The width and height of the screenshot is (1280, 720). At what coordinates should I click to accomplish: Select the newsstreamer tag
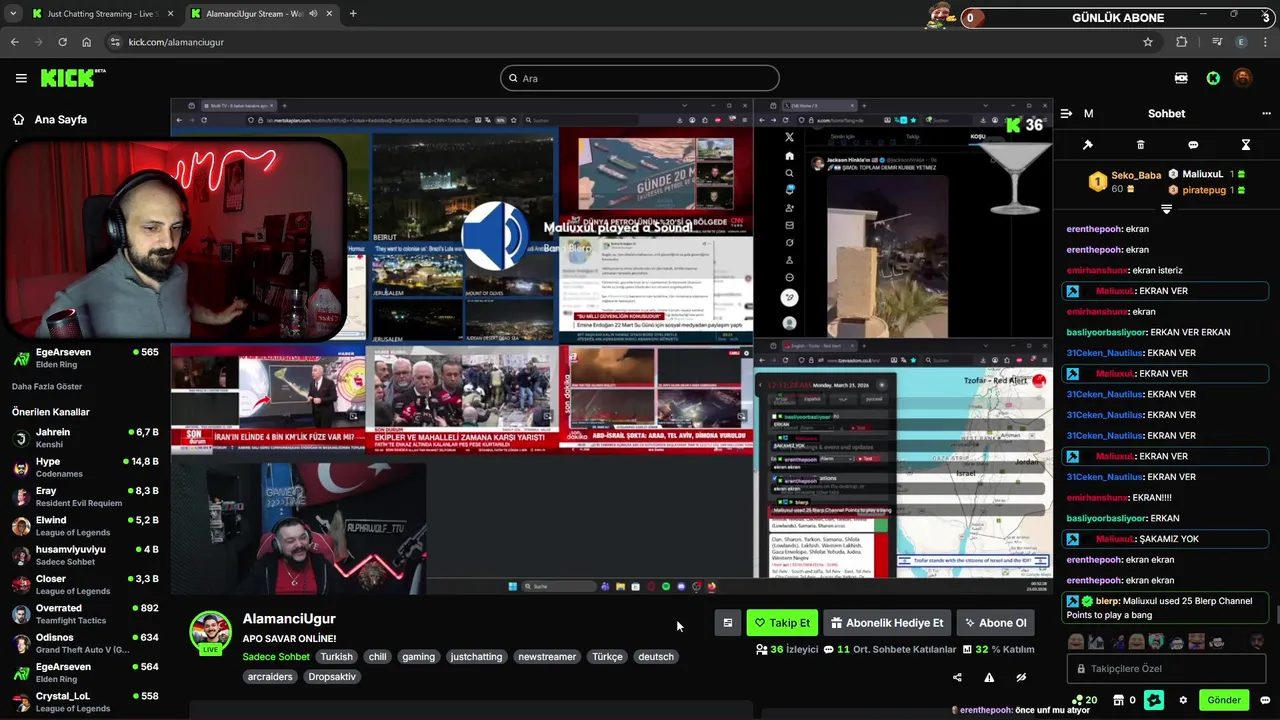coord(547,657)
